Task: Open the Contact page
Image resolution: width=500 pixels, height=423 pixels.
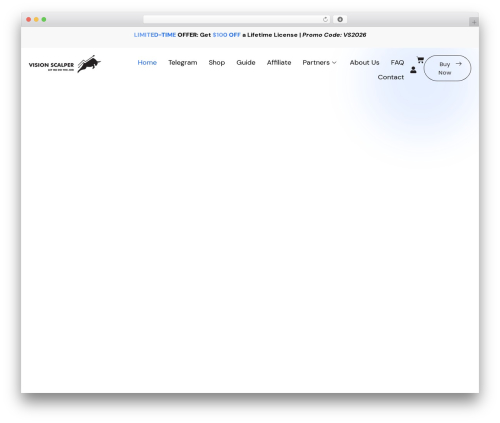Action: point(391,77)
